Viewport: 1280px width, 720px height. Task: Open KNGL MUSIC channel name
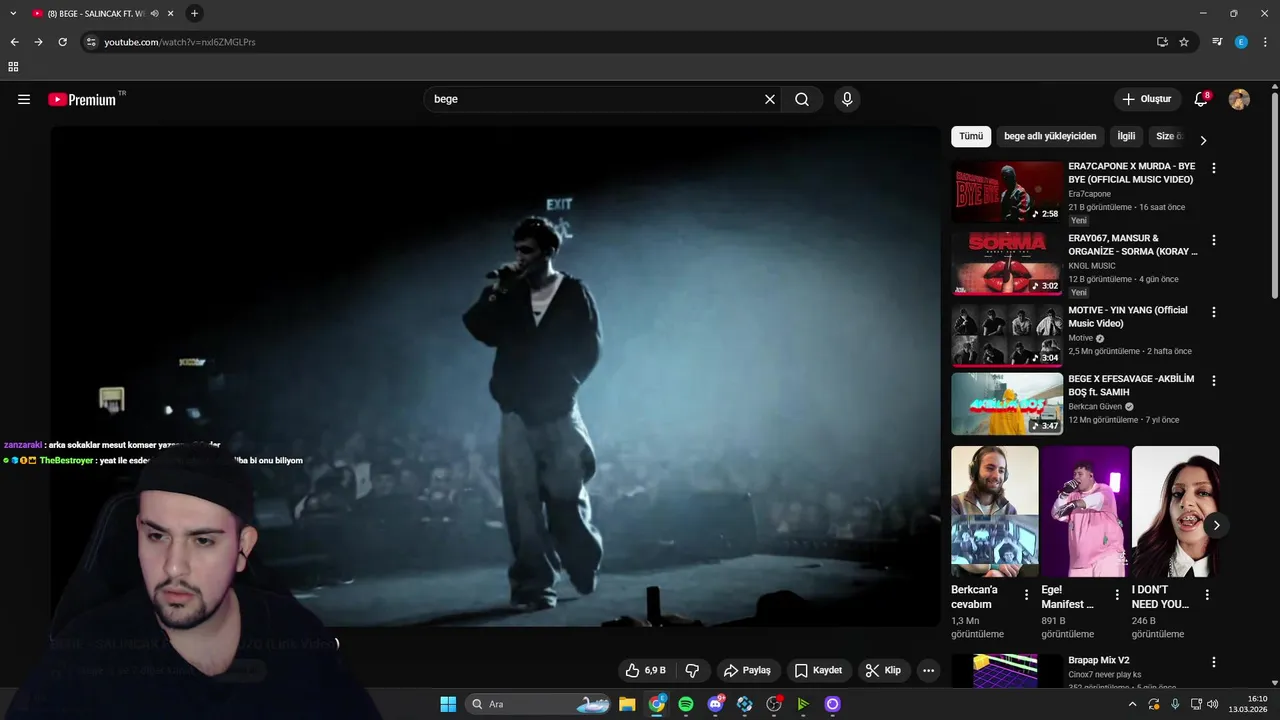[x=1092, y=266]
